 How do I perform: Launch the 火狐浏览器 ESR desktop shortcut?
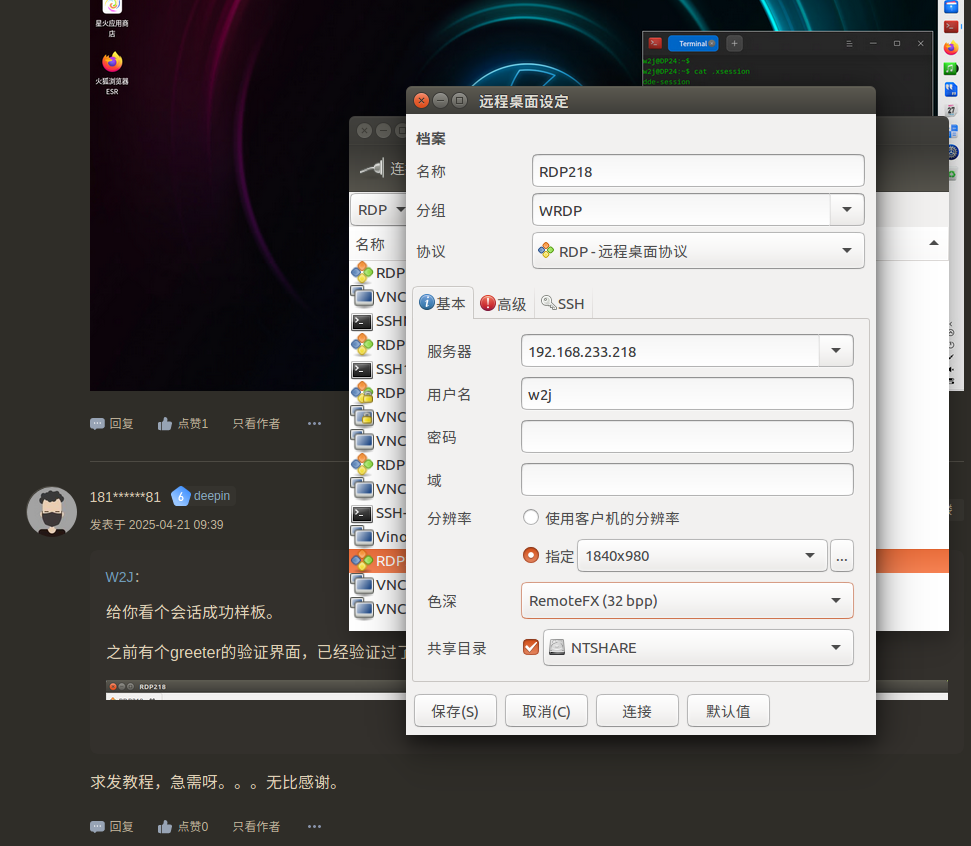(112, 73)
